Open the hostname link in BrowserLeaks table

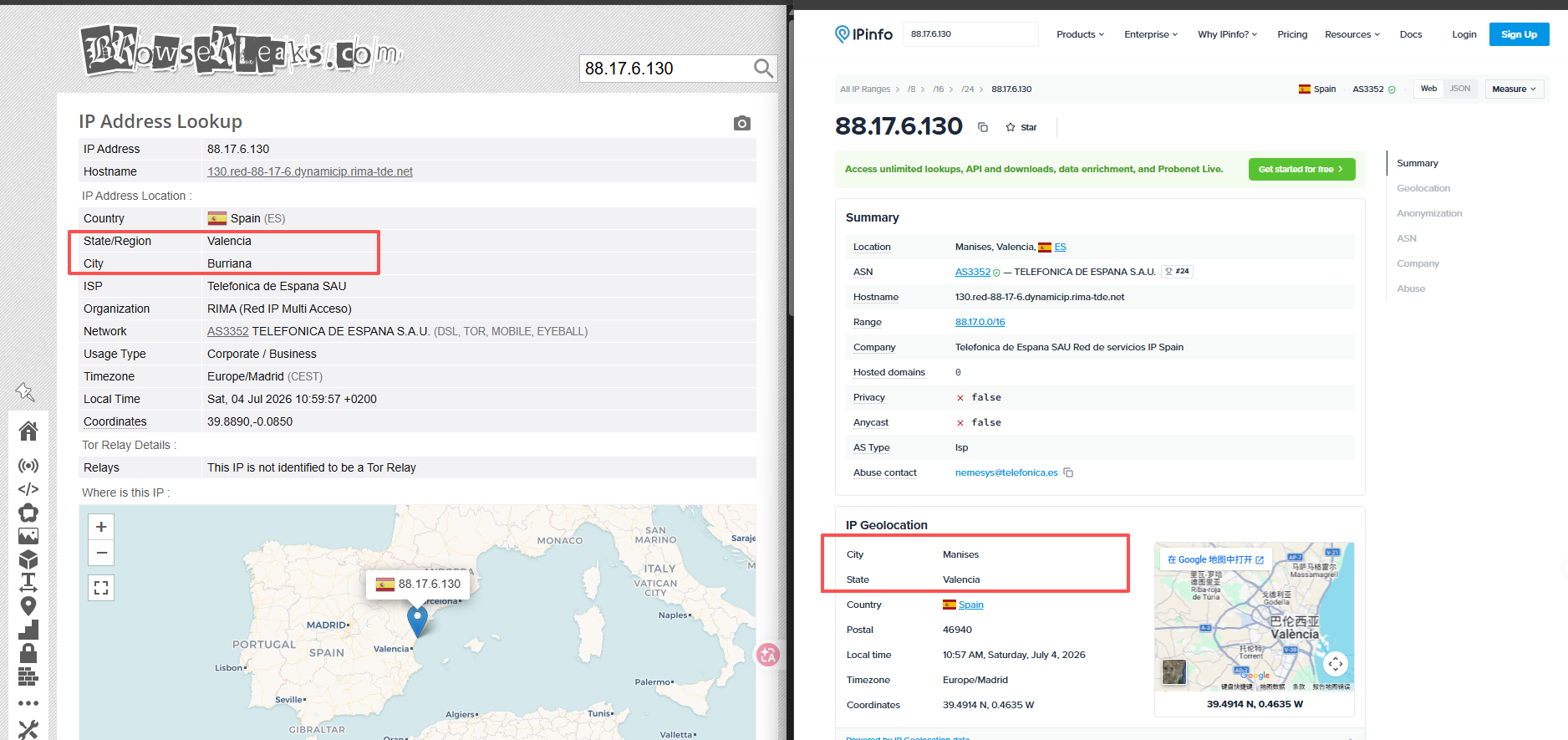tap(310, 171)
